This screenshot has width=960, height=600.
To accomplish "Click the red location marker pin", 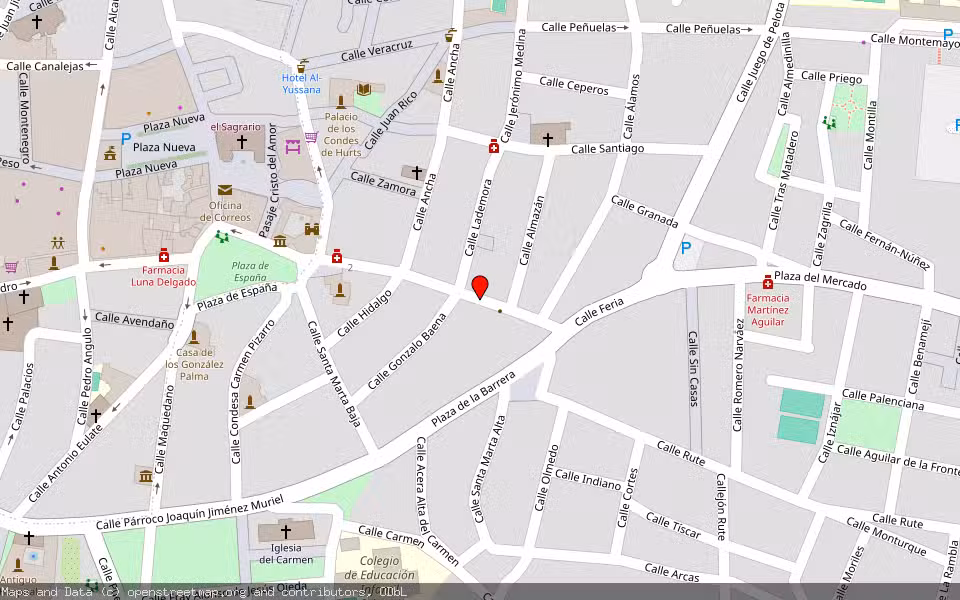I will click(x=480, y=289).
